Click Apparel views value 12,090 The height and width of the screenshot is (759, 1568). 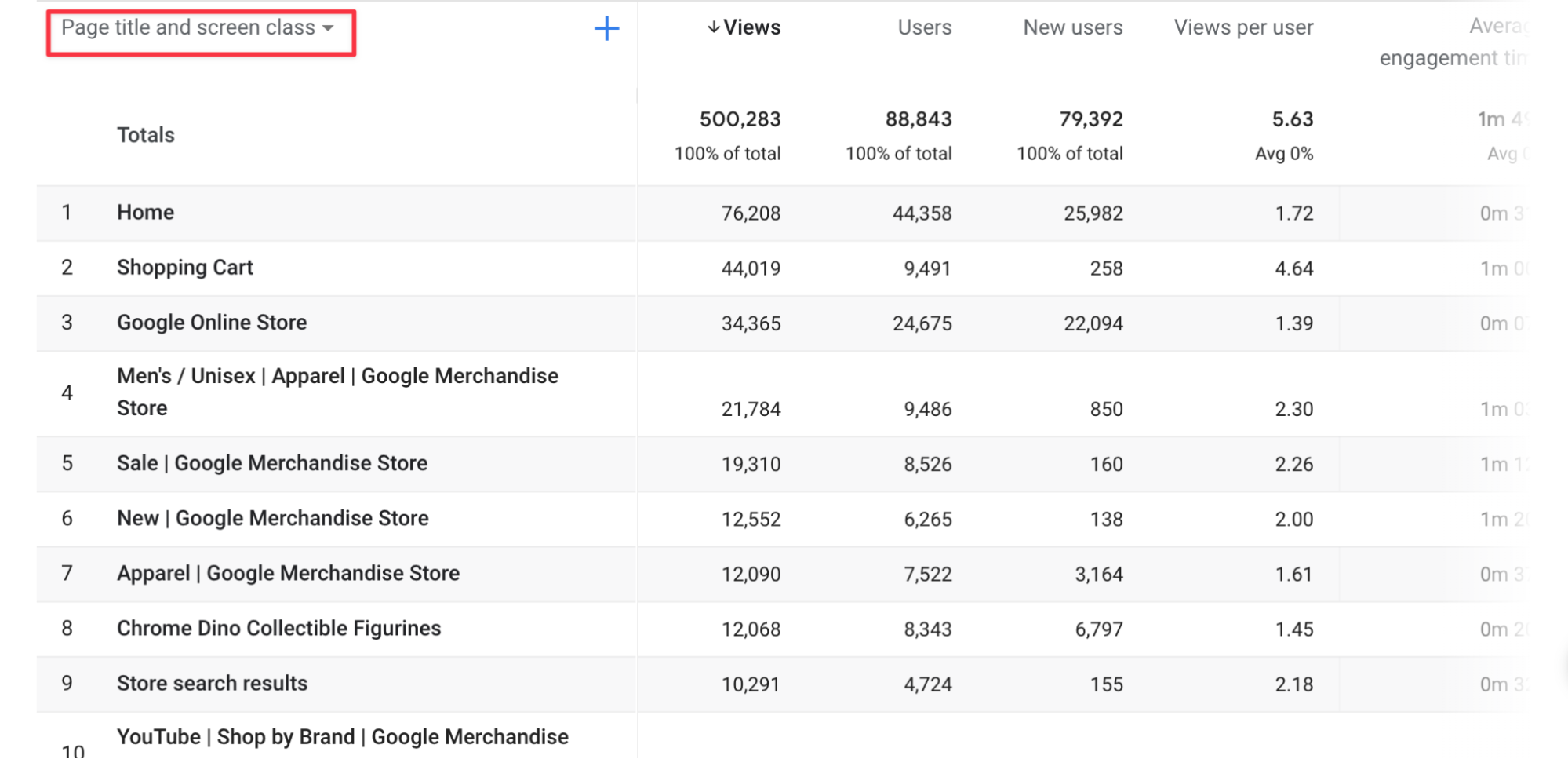tap(751, 575)
